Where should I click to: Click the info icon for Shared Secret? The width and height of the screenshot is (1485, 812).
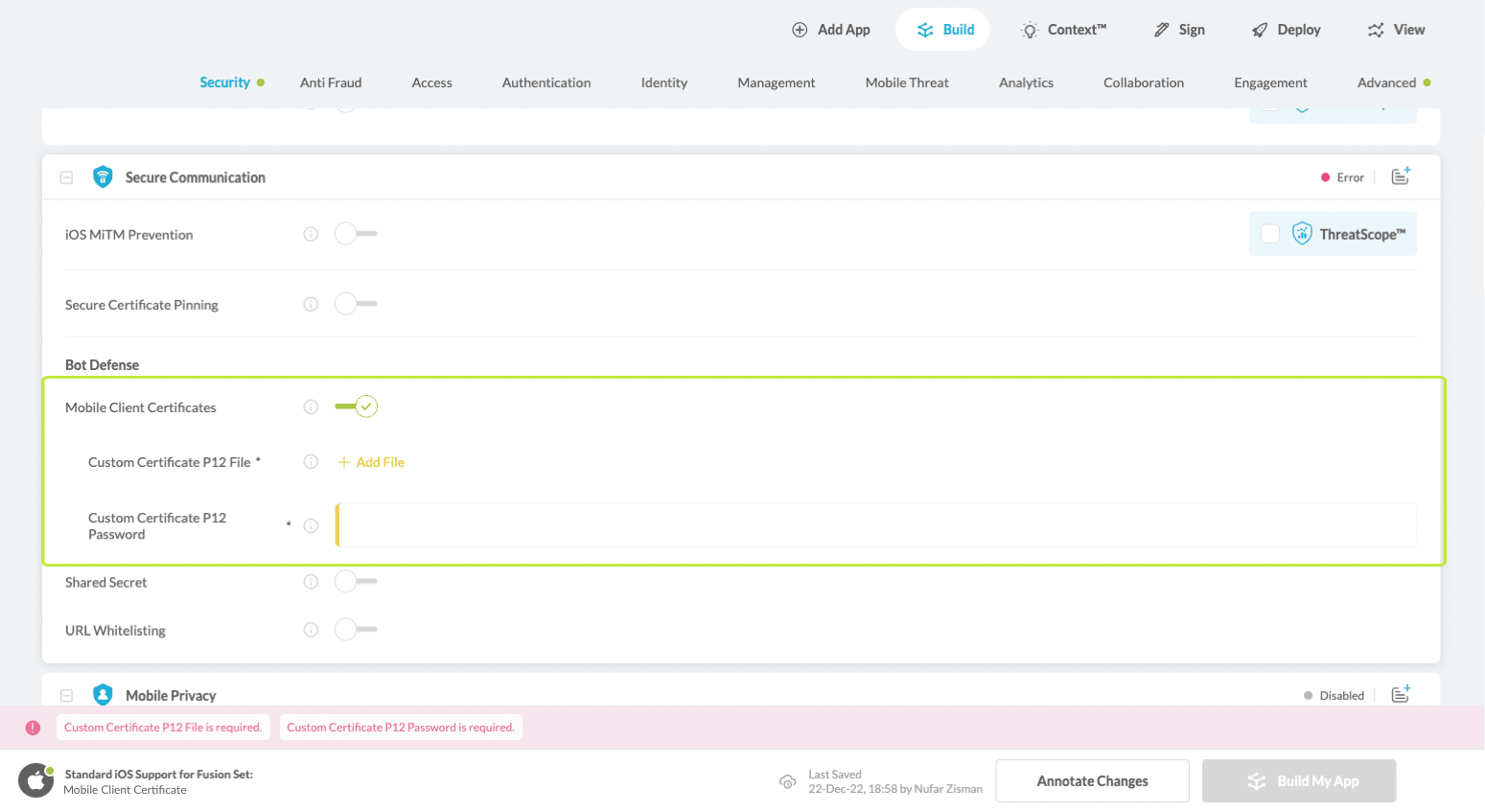[x=311, y=582]
